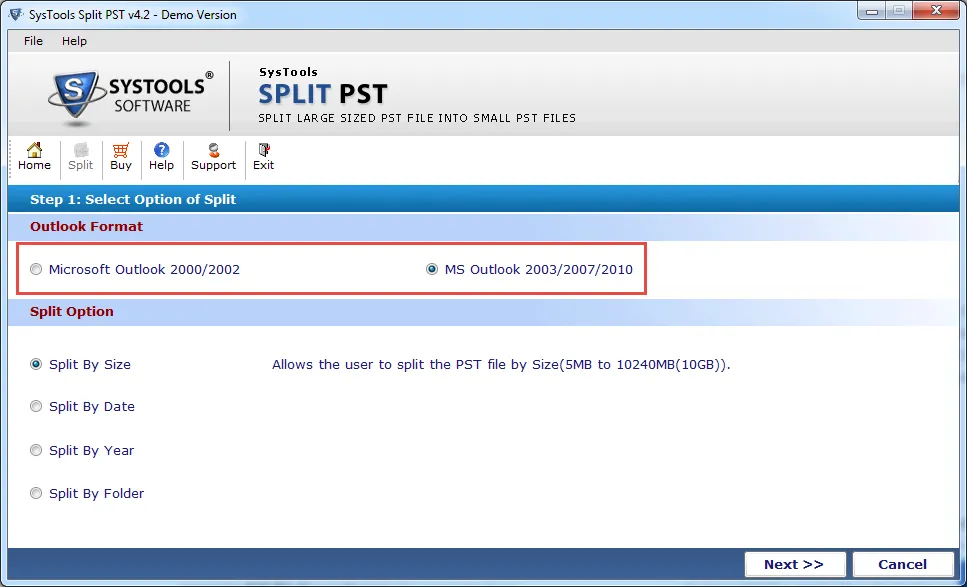The height and width of the screenshot is (587, 967).
Task: Choose the Split By Year option
Action: [x=82, y=450]
